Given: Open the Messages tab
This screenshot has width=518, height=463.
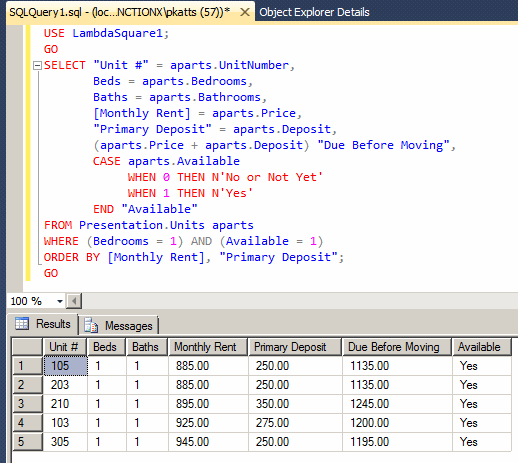Looking at the screenshot, I should point(119,325).
